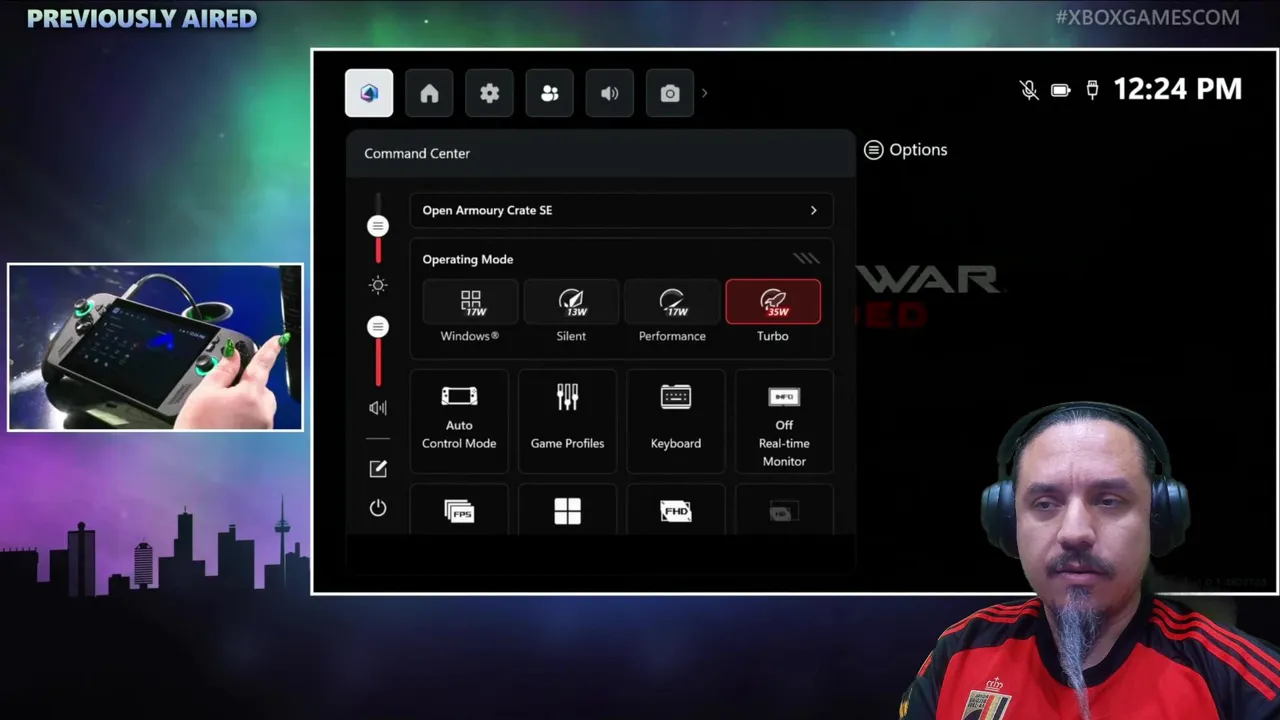Click the power plug status icon
This screenshot has height=720, width=1280.
(1092, 90)
